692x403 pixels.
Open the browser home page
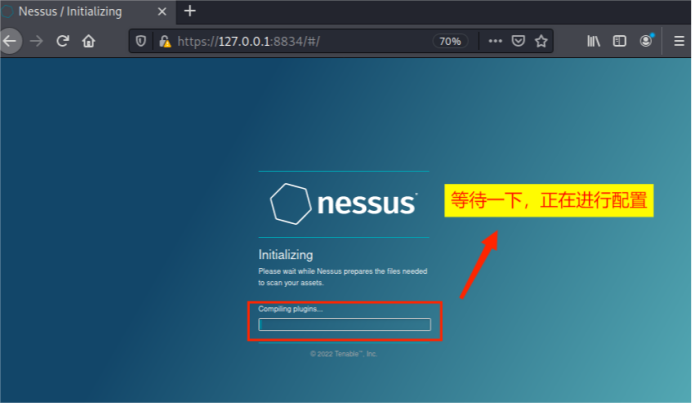pos(89,41)
